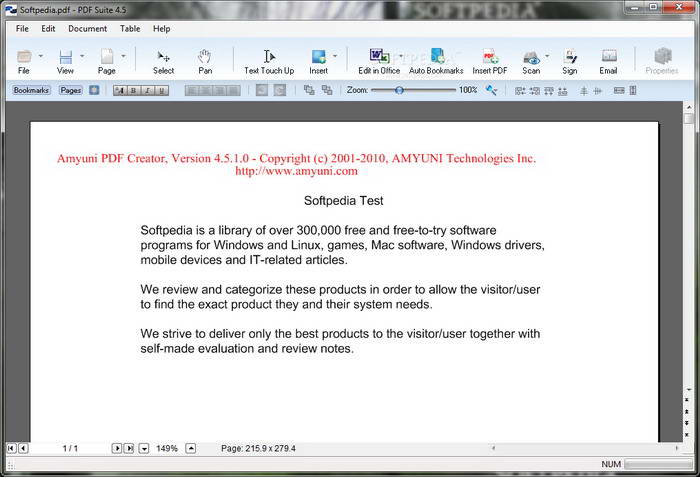Go to the last page button
This screenshot has height=477, width=700.
click(129, 448)
